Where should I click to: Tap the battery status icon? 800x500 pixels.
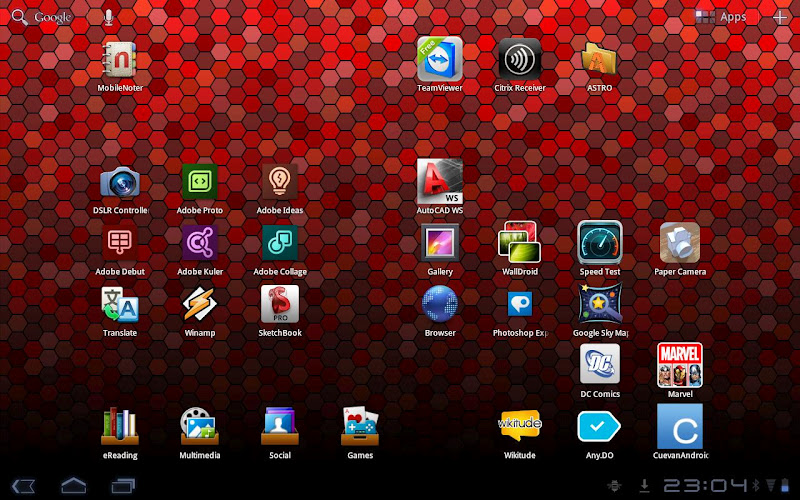(x=785, y=485)
